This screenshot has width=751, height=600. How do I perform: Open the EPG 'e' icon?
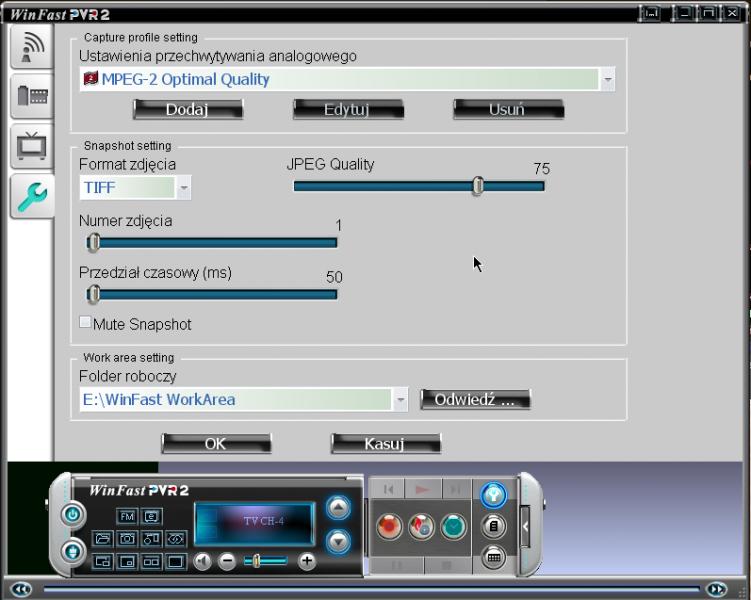[x=151, y=516]
